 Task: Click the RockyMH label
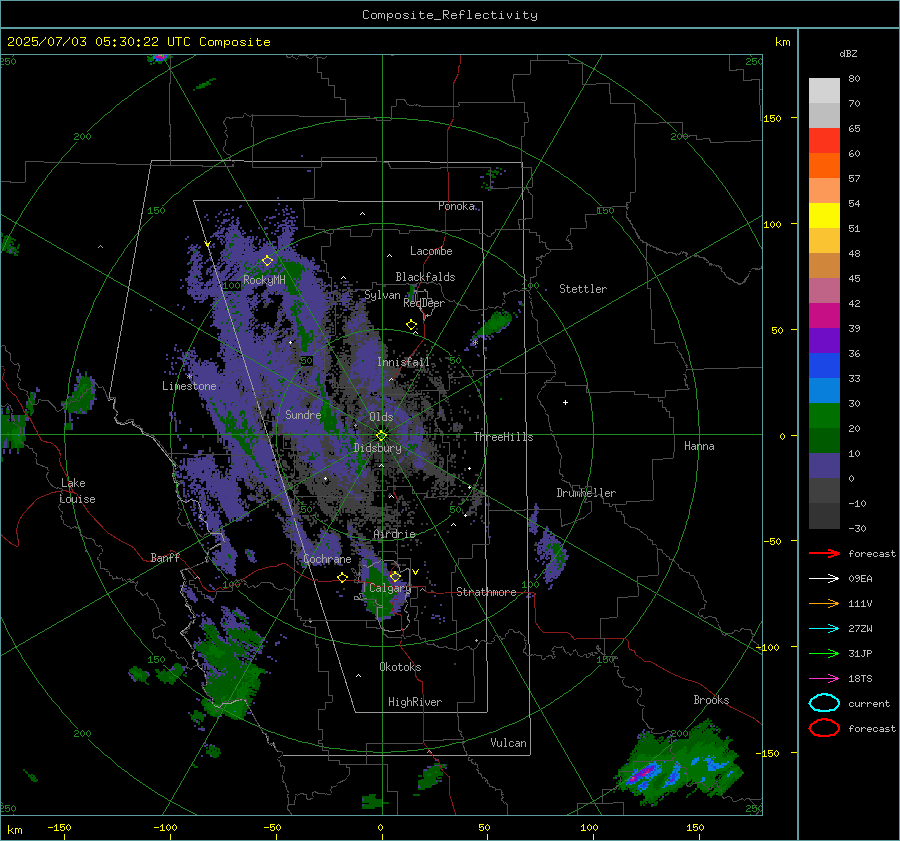[x=264, y=280]
